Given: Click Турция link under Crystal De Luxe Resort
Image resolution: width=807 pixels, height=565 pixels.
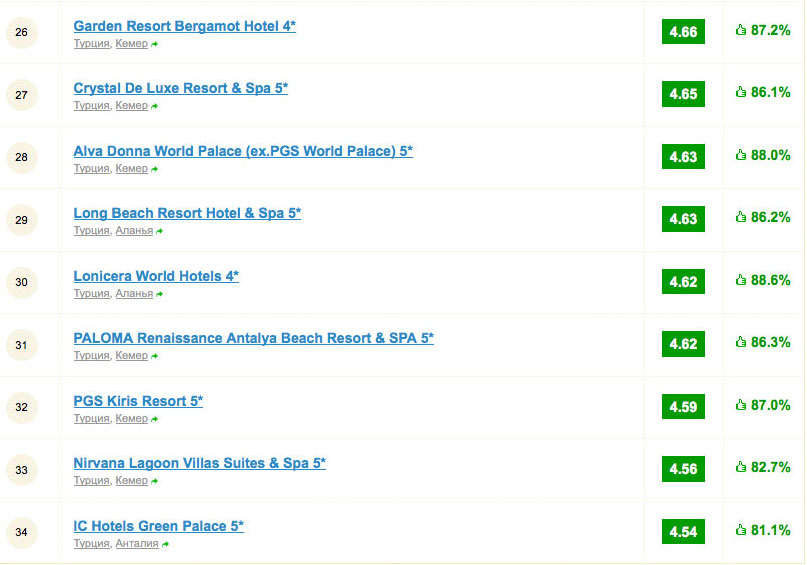Looking at the screenshot, I should coord(92,105).
